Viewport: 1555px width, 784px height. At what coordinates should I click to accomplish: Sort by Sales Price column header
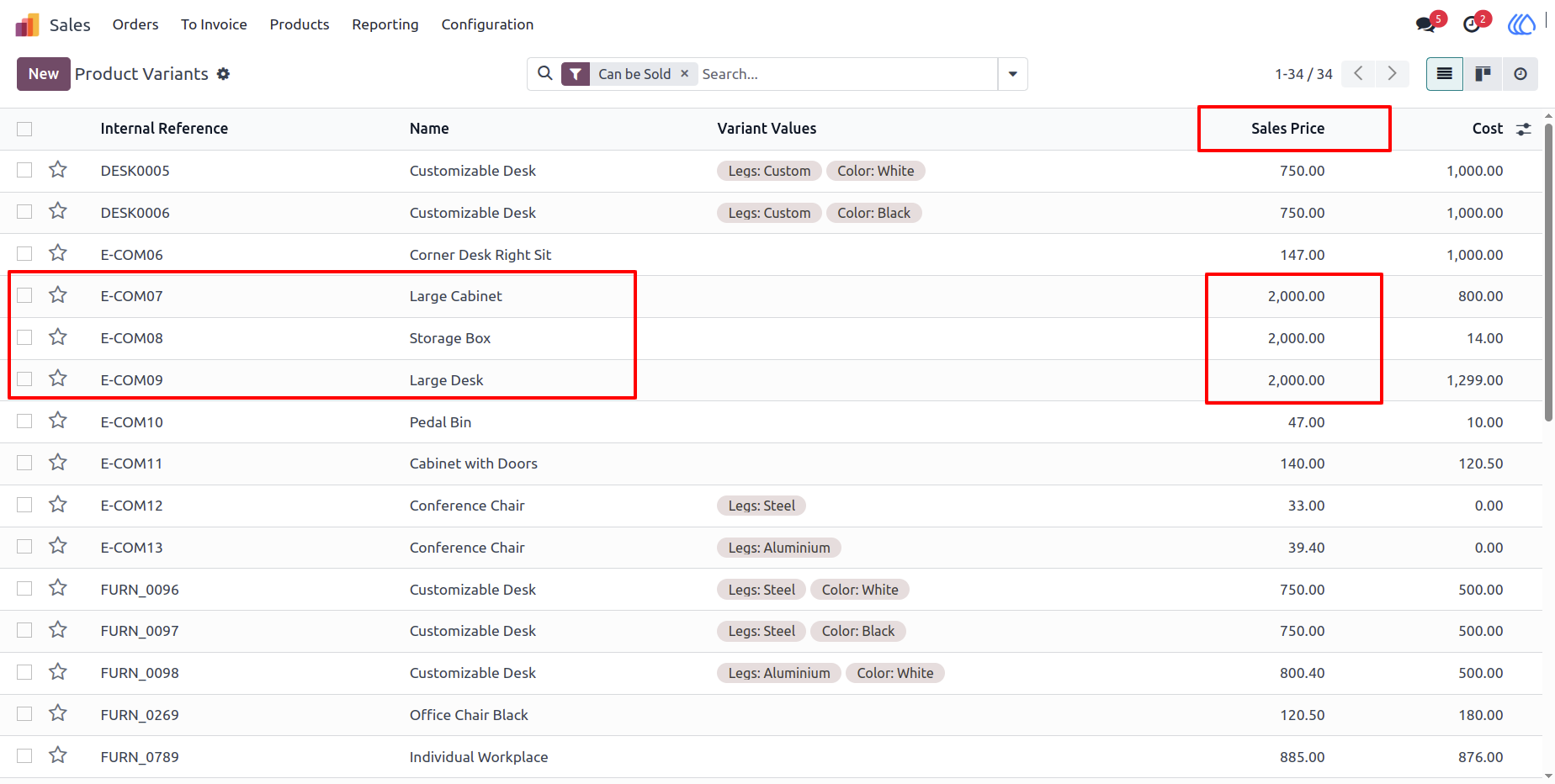[x=1287, y=129]
